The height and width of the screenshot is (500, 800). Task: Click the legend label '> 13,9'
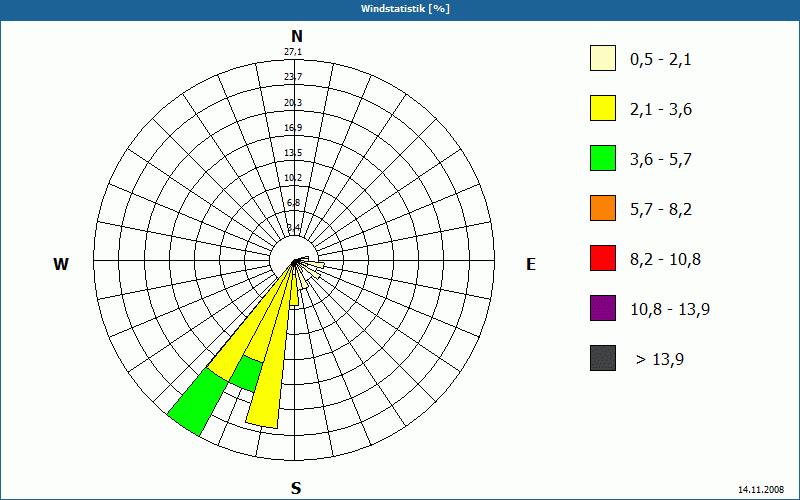click(660, 360)
